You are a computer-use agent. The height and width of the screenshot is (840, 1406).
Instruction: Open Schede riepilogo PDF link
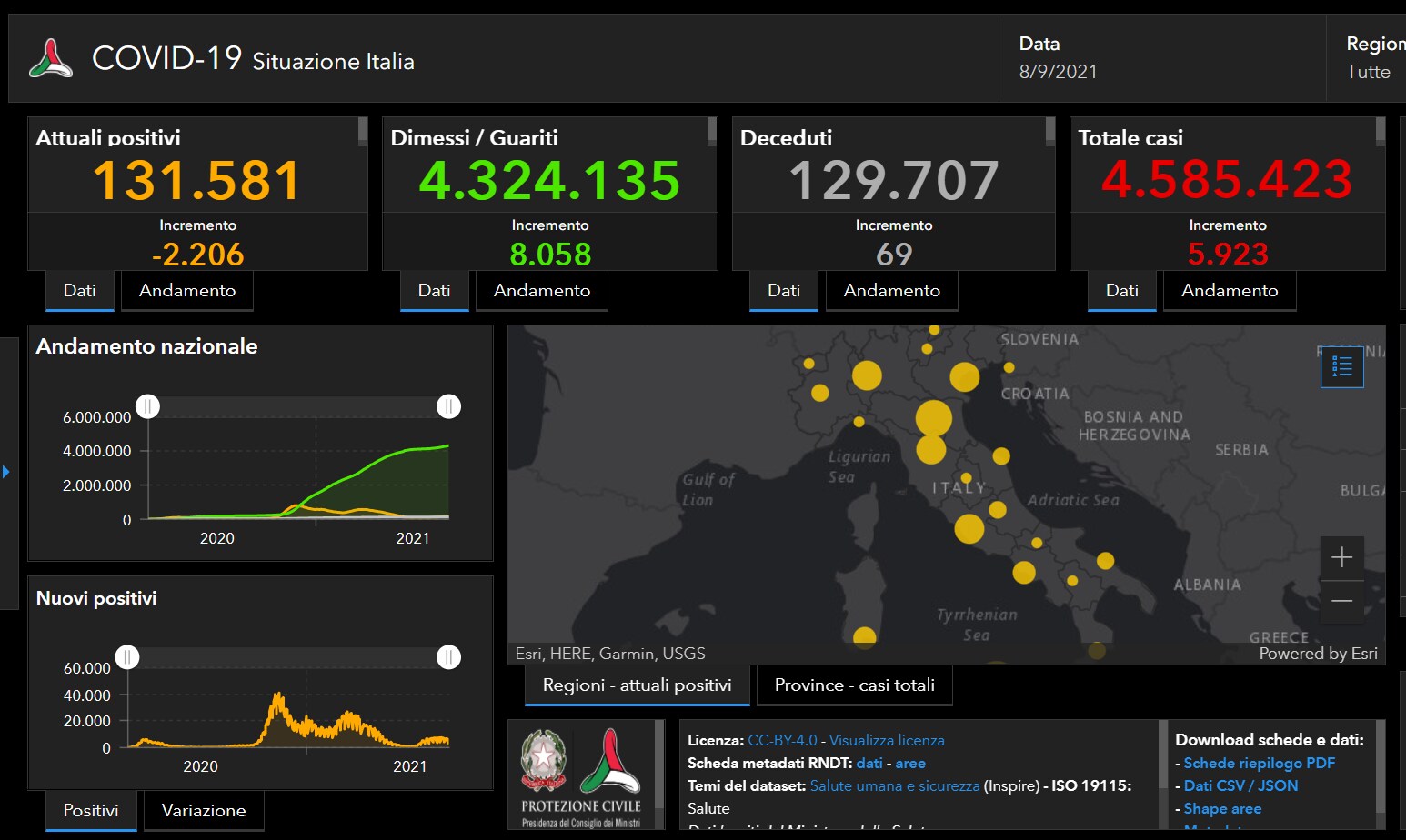(1259, 764)
